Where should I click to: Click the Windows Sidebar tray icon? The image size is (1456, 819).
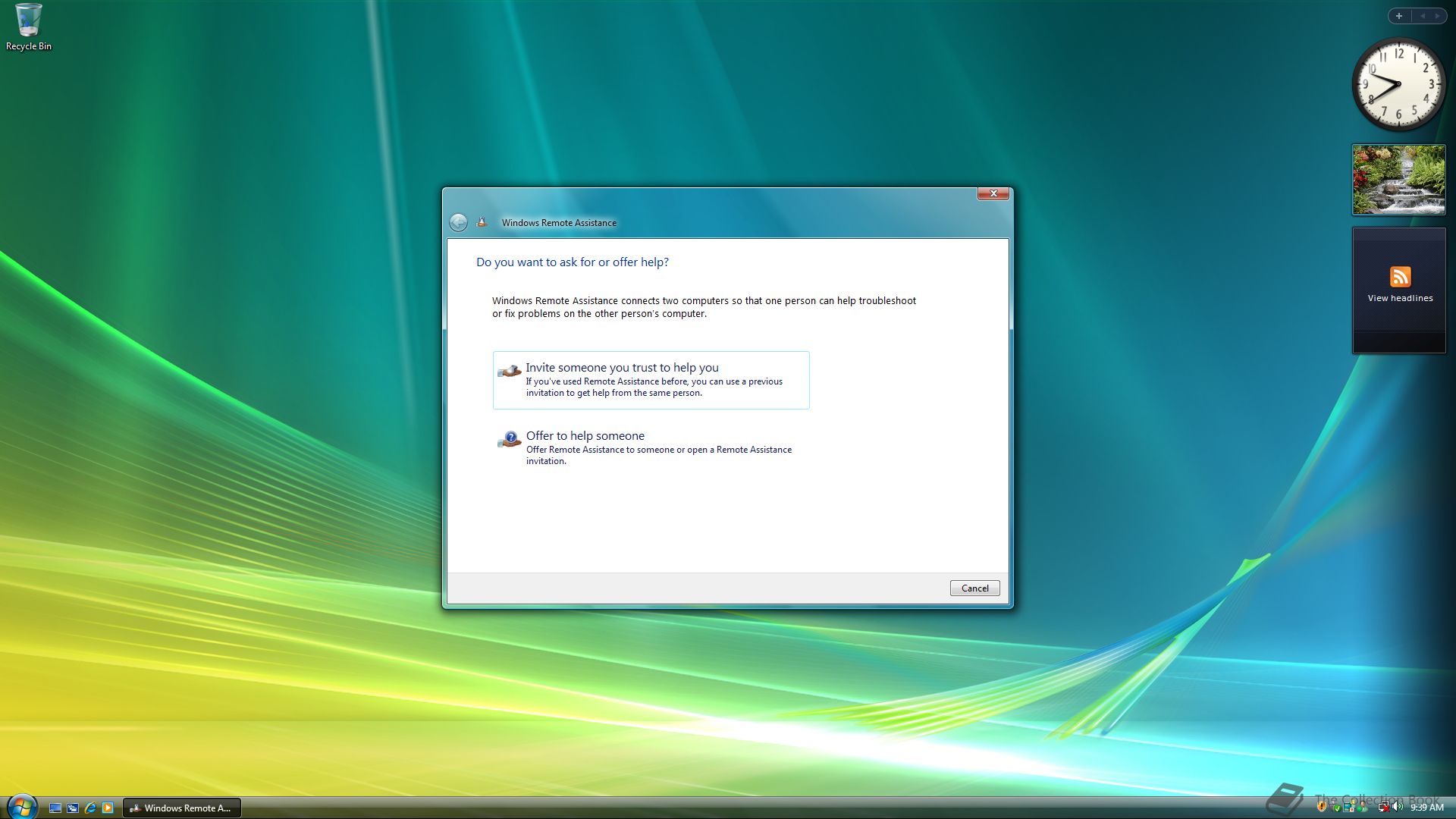(x=1348, y=807)
